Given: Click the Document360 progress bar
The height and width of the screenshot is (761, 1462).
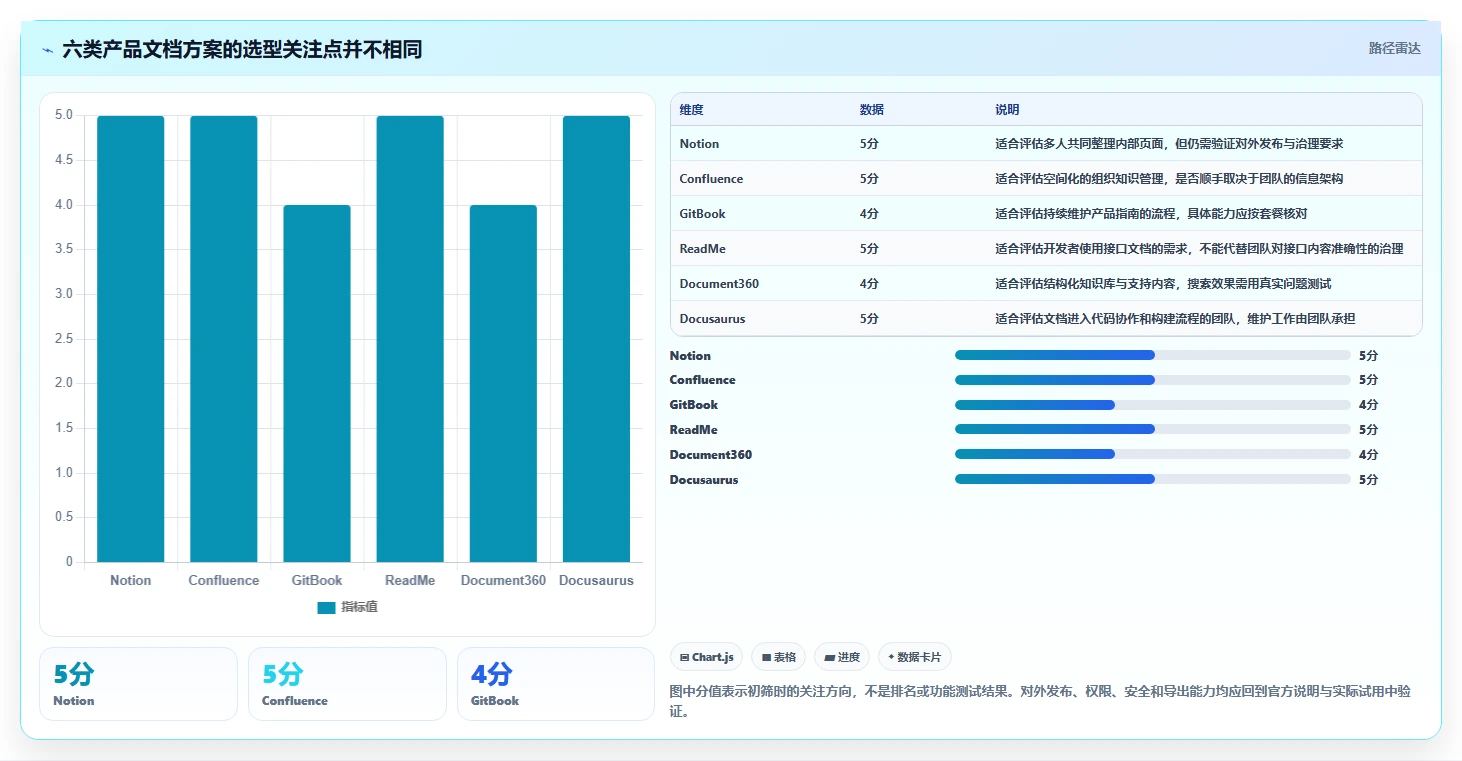Looking at the screenshot, I should [1153, 454].
